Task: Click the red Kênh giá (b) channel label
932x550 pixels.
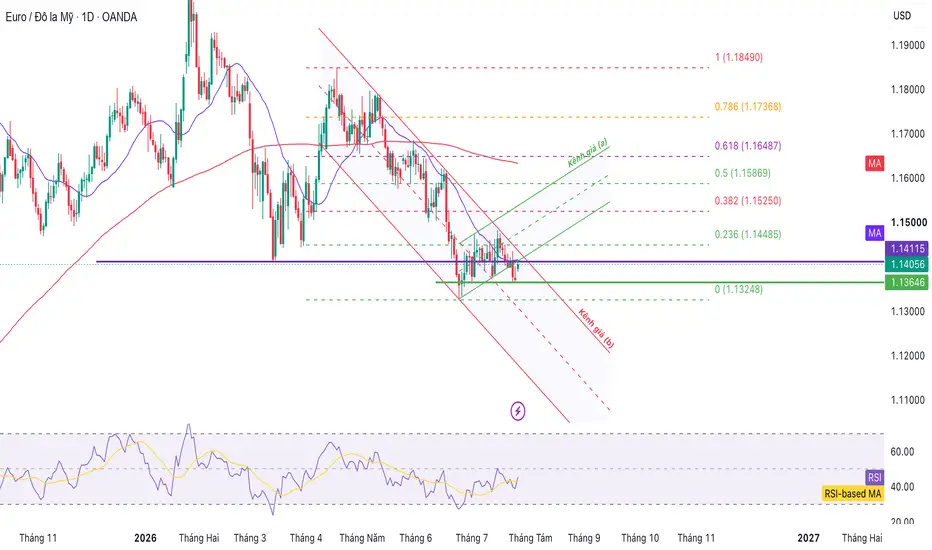Action: [596, 329]
